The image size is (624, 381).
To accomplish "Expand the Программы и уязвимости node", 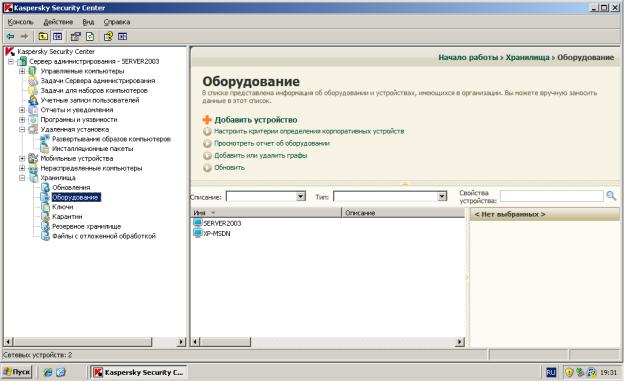I will click(x=22, y=119).
